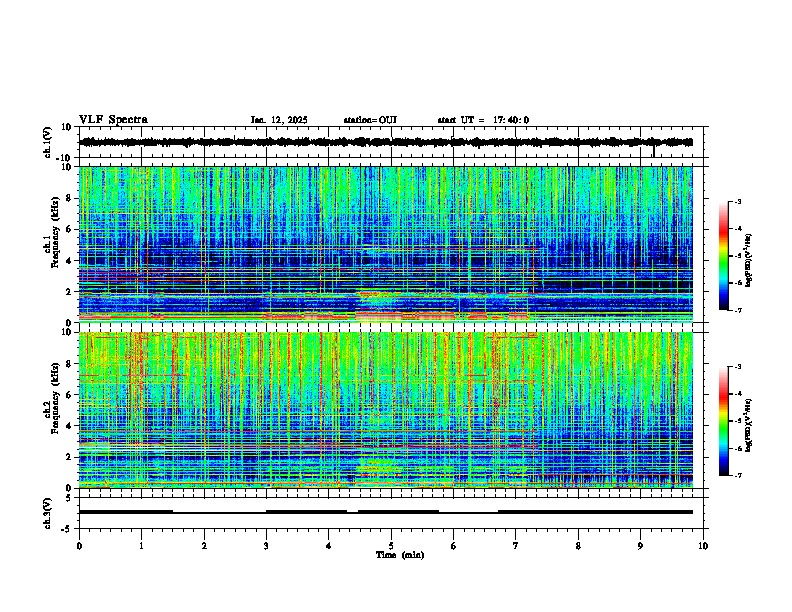Click inside the ch.1 spectrogram panel
Screen dimensions: 792x612
pos(386,244)
